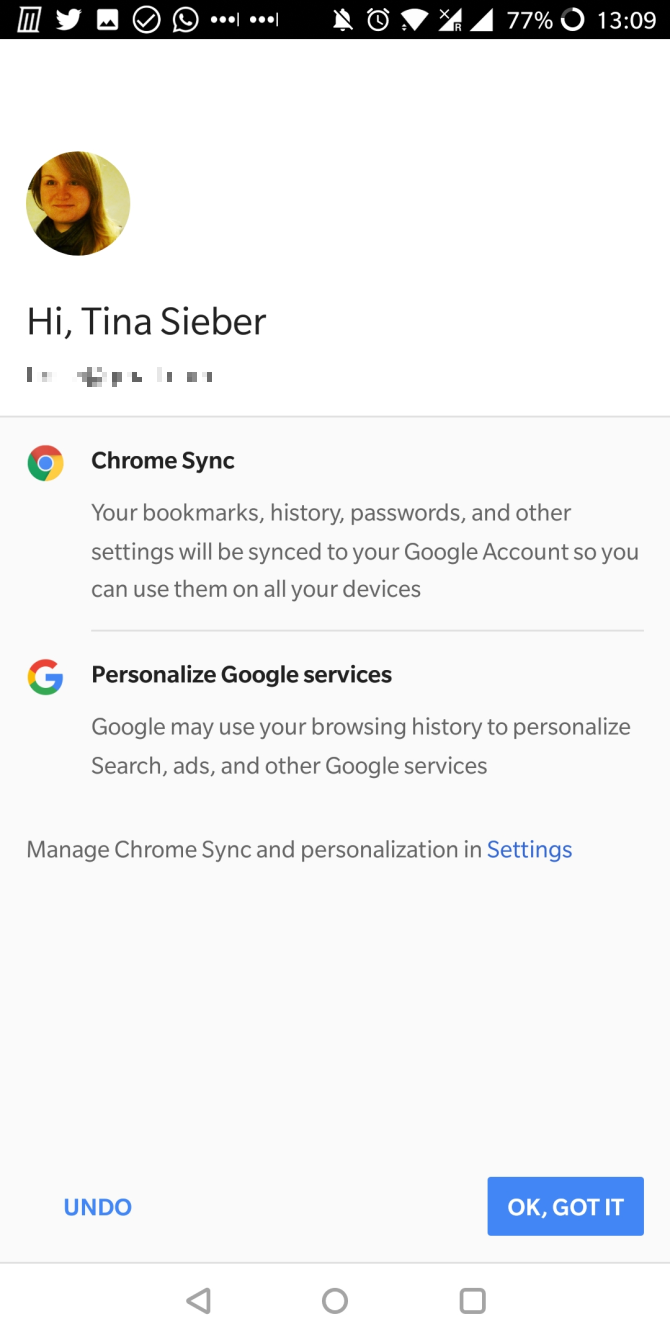670x1340 pixels.
Task: Open the Settings link
Action: click(529, 849)
